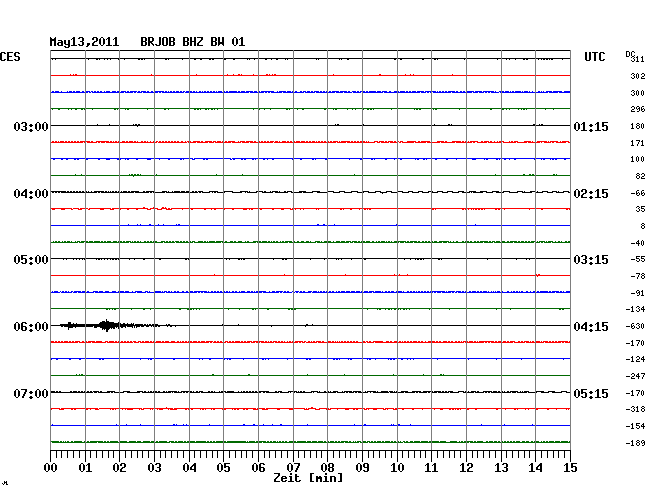The width and height of the screenshot is (650, 494).
Task: Click the DC offset value -630
Action: coord(635,326)
